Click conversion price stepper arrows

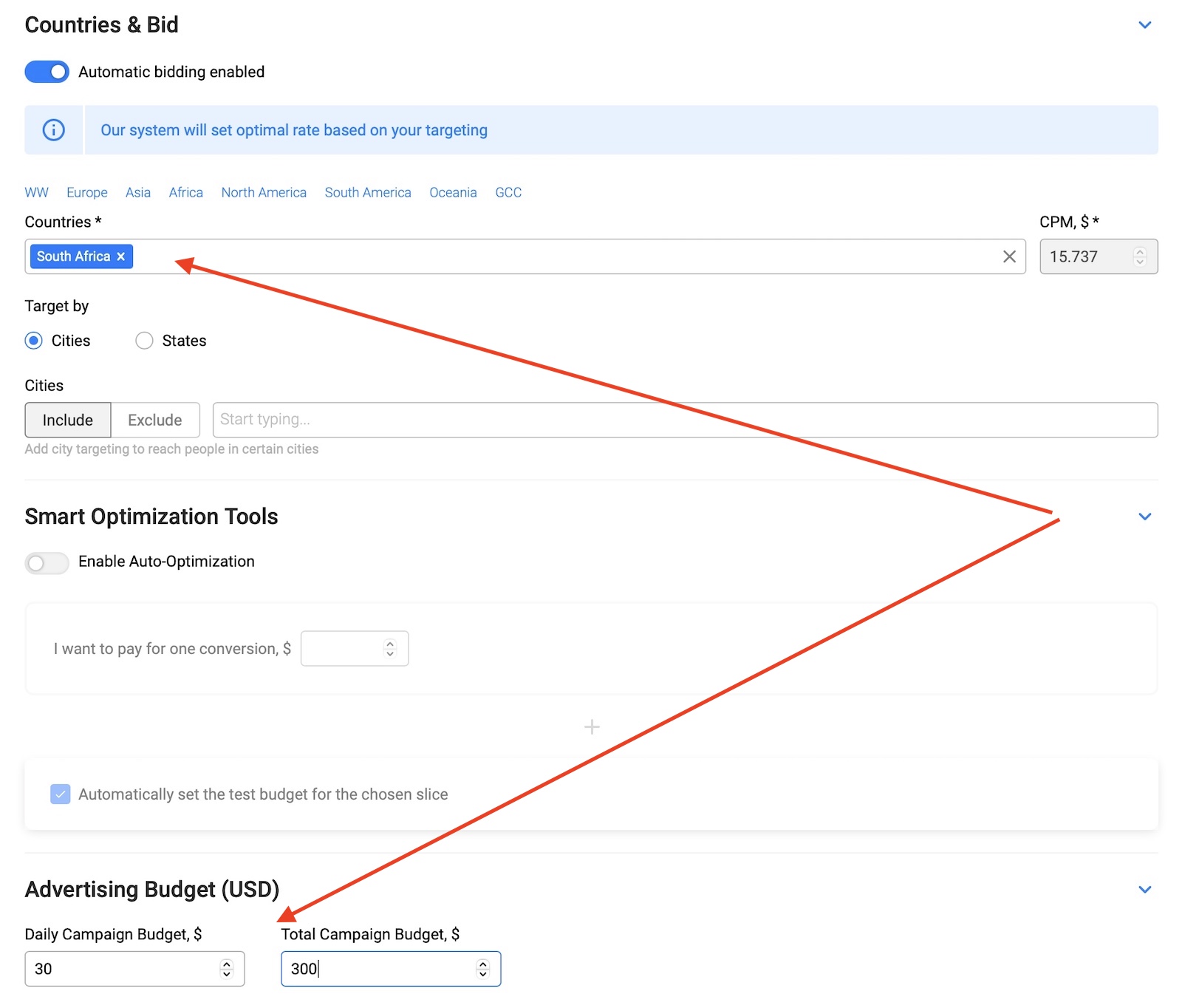point(390,649)
